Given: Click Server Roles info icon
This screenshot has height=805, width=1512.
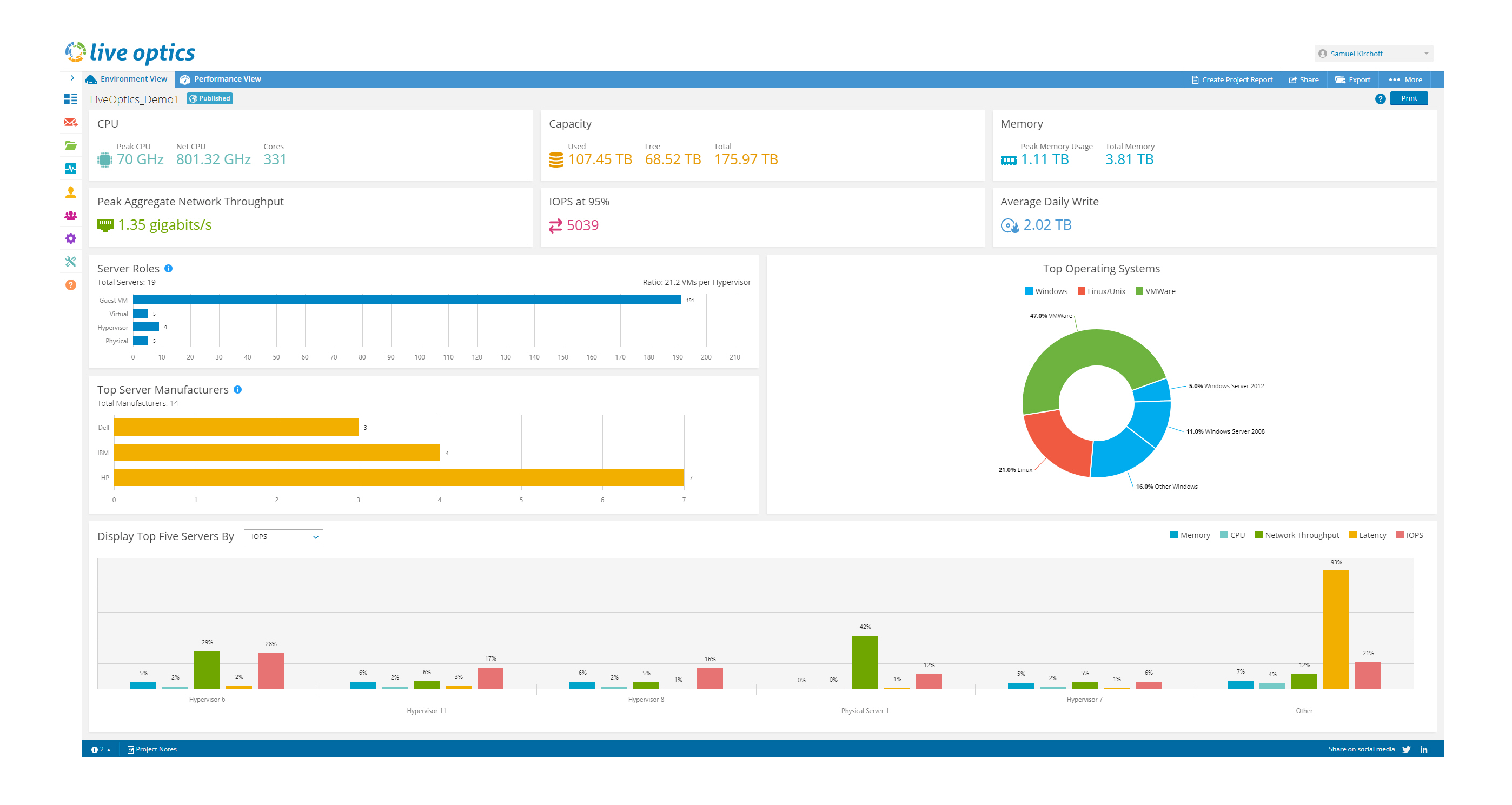Looking at the screenshot, I should (169, 269).
